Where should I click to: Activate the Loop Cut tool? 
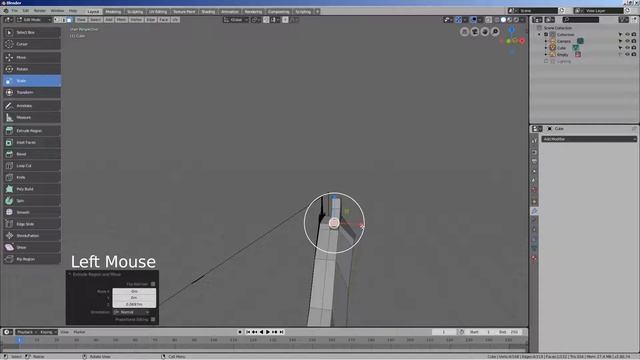(32, 166)
